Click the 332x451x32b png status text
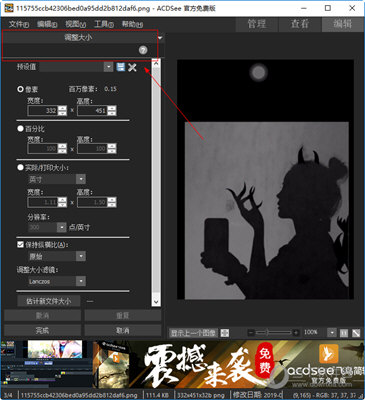365x400 pixels. (x=200, y=395)
